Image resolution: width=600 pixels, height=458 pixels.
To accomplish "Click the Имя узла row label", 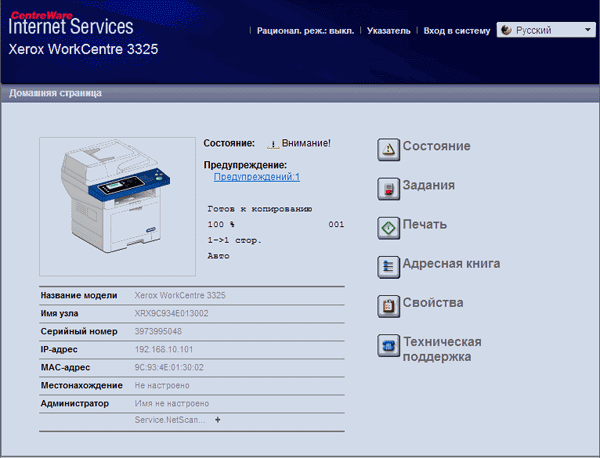I will coord(59,313).
